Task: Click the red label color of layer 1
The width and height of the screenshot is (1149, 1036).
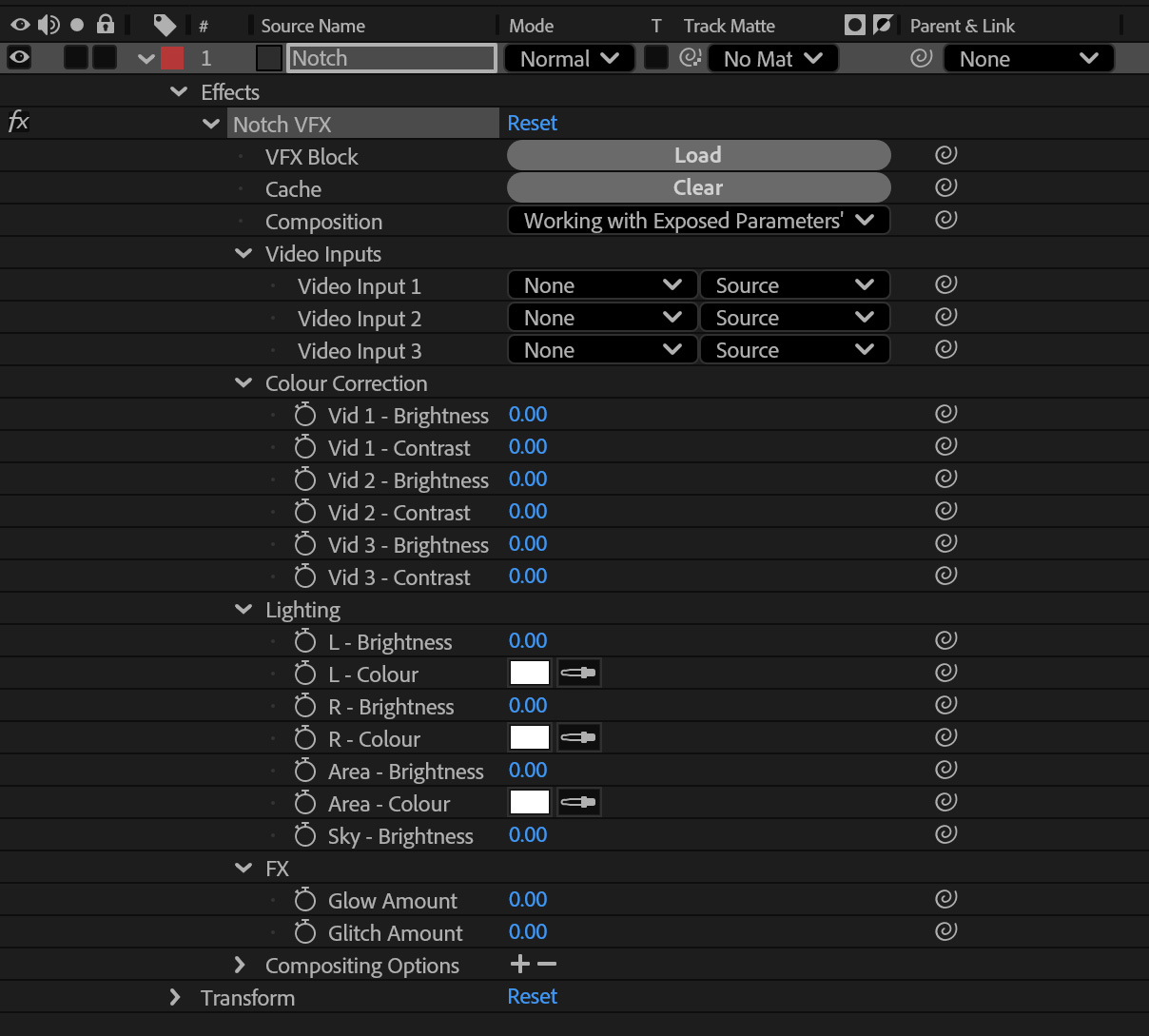Action: tap(172, 58)
